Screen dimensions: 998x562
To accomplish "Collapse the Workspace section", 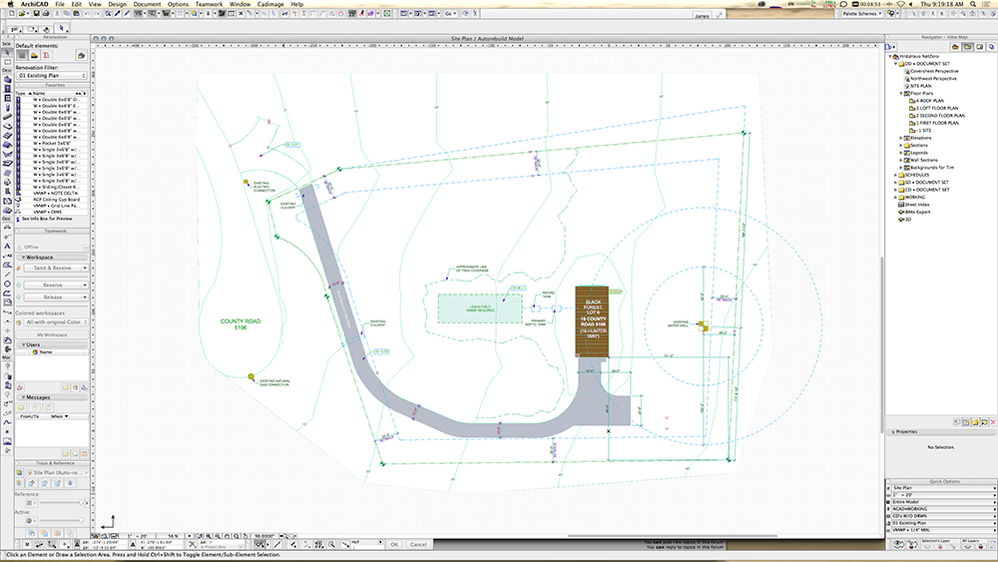I will pos(23,257).
